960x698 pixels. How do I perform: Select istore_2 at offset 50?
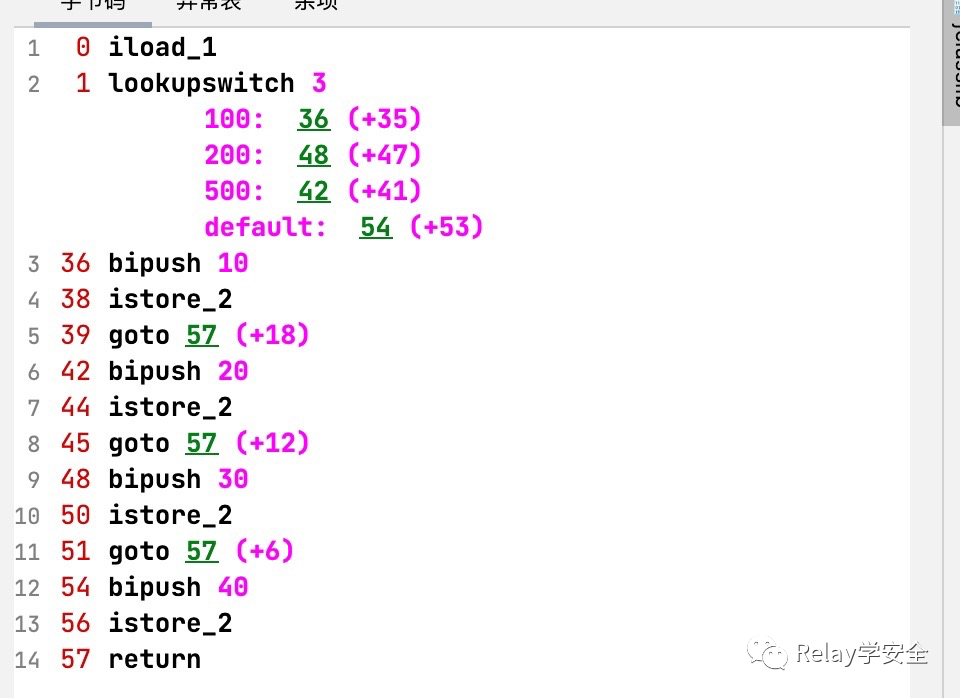[171, 515]
